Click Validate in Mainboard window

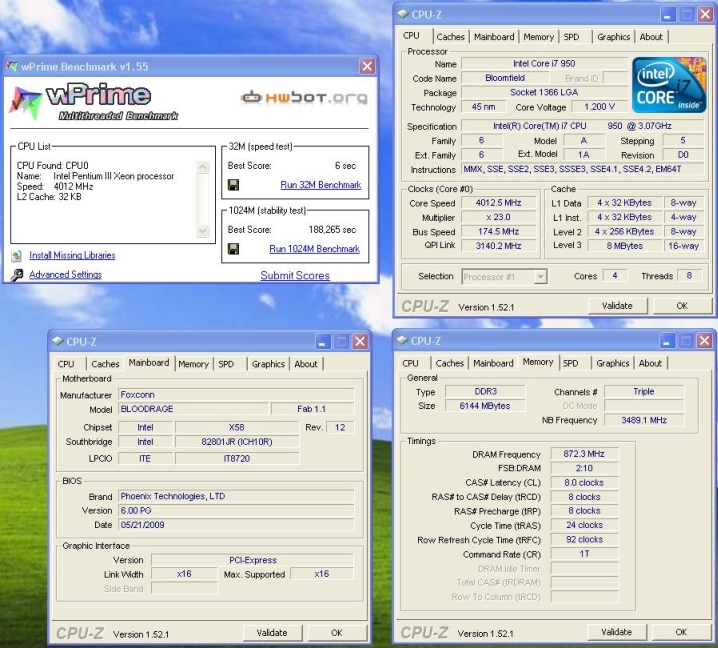coord(272,633)
